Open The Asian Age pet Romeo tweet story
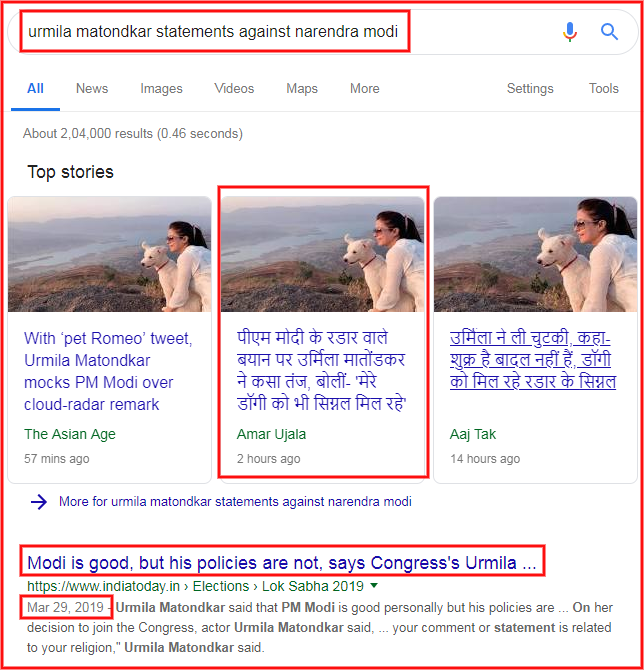 click(x=108, y=371)
